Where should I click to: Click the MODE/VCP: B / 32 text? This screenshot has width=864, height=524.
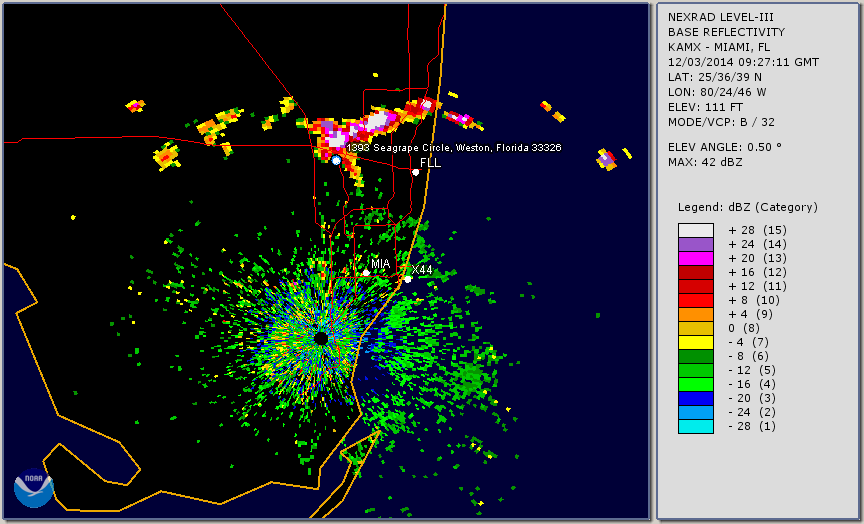721,122
